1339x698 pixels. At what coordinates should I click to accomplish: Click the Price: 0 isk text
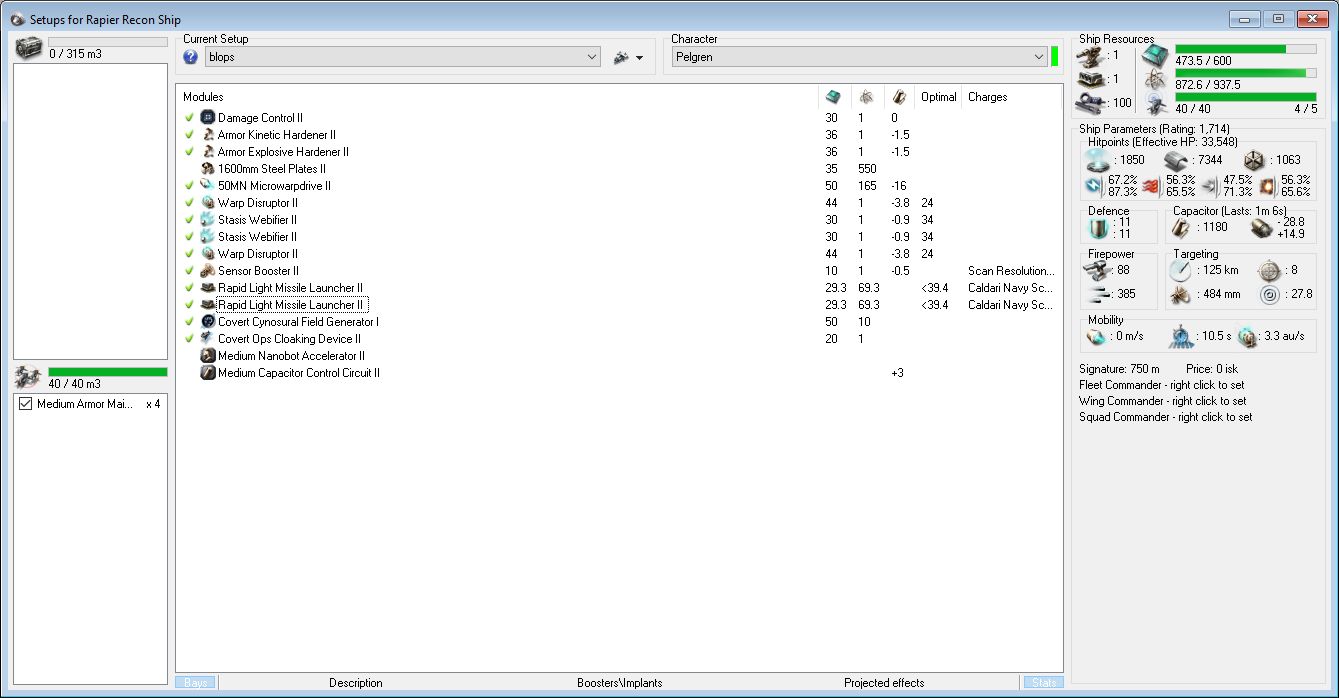click(1213, 369)
